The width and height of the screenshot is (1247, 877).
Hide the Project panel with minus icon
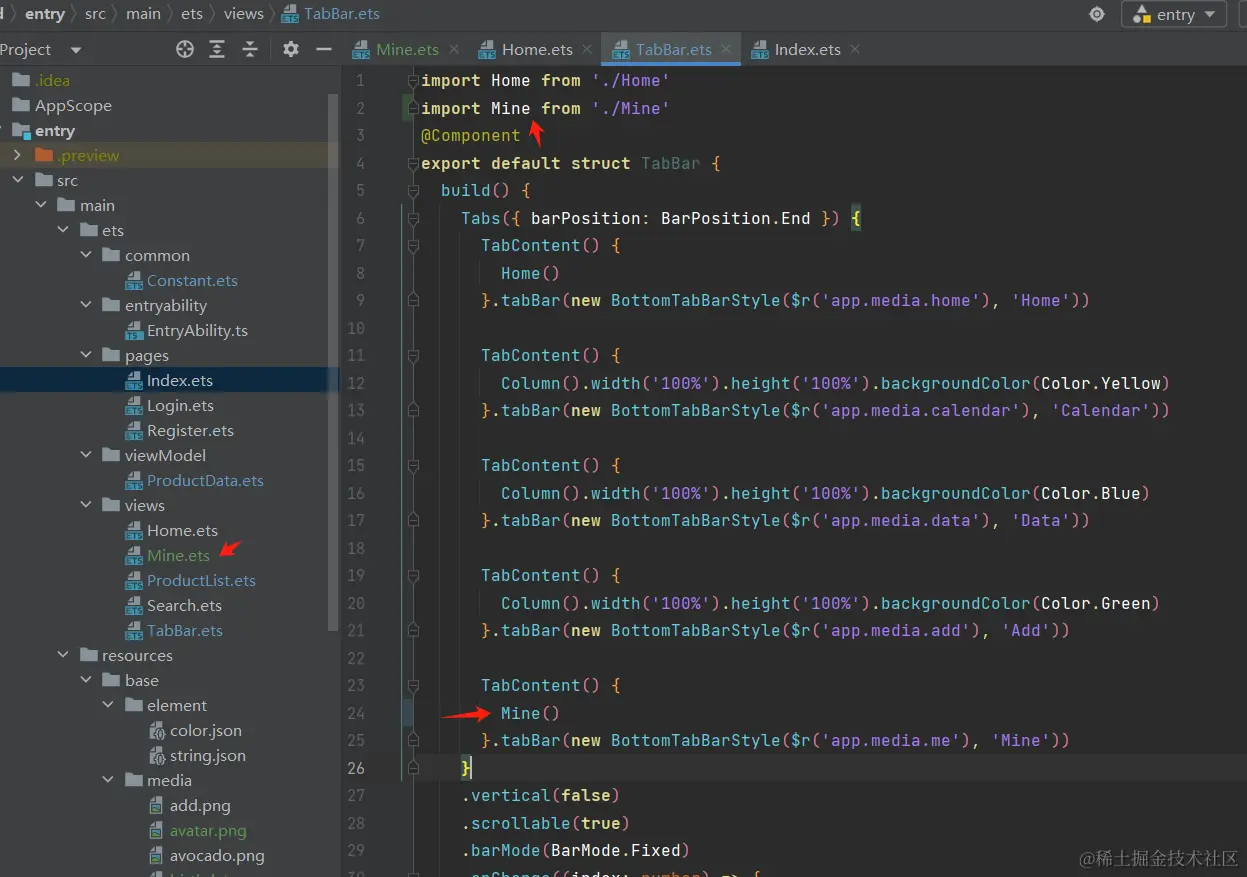(x=324, y=49)
